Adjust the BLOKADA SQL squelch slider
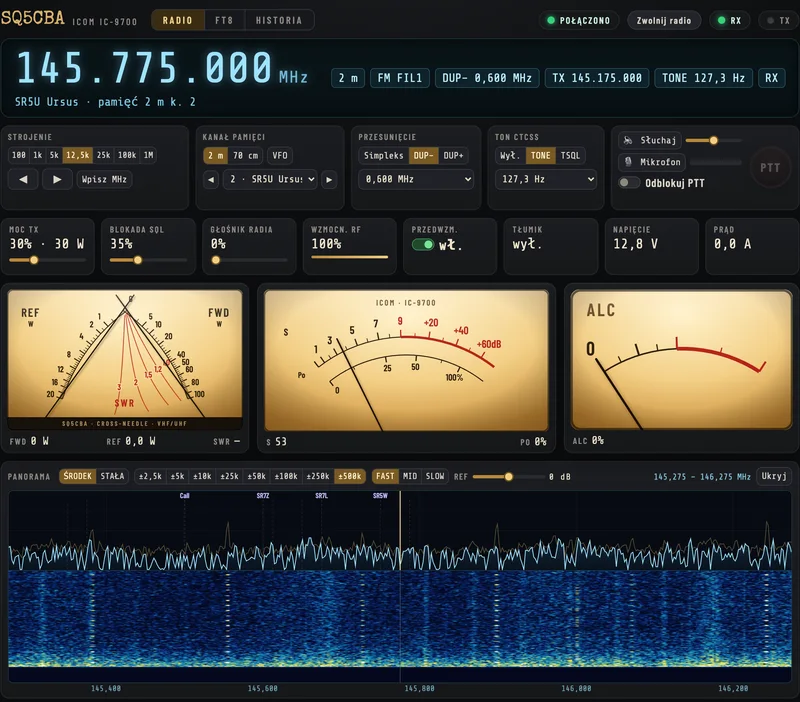The image size is (800, 702). (148, 260)
